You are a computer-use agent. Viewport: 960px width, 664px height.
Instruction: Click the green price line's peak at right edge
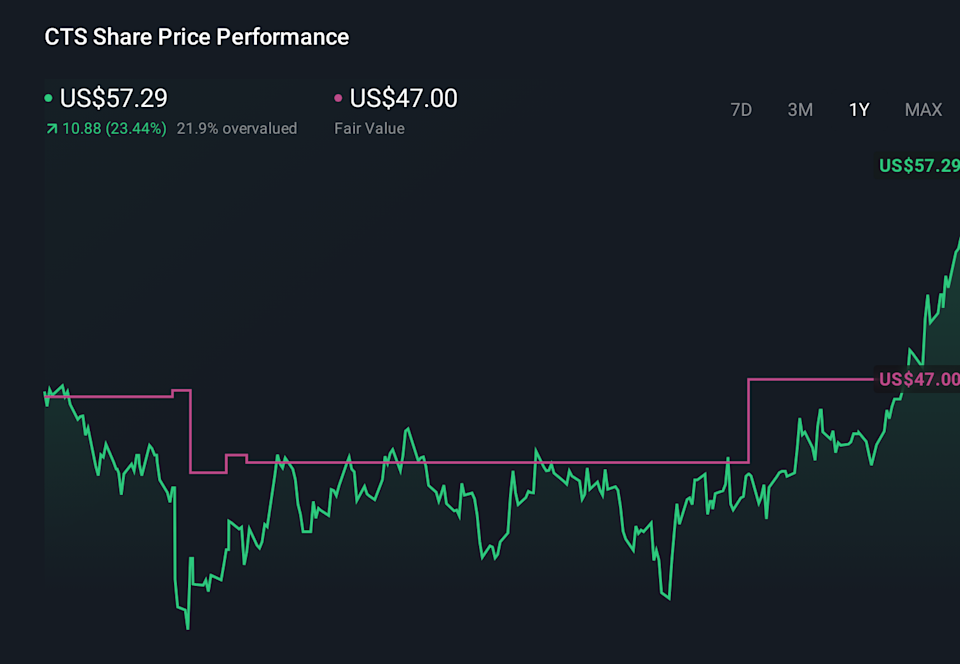[957, 241]
